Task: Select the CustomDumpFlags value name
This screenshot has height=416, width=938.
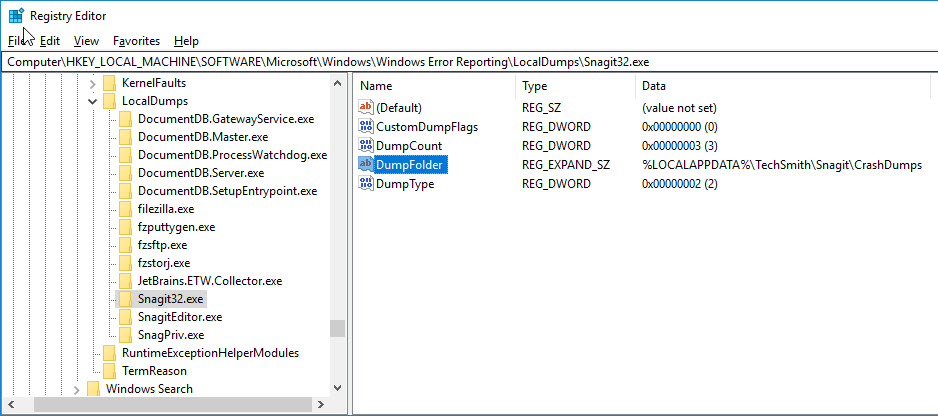Action: point(427,127)
